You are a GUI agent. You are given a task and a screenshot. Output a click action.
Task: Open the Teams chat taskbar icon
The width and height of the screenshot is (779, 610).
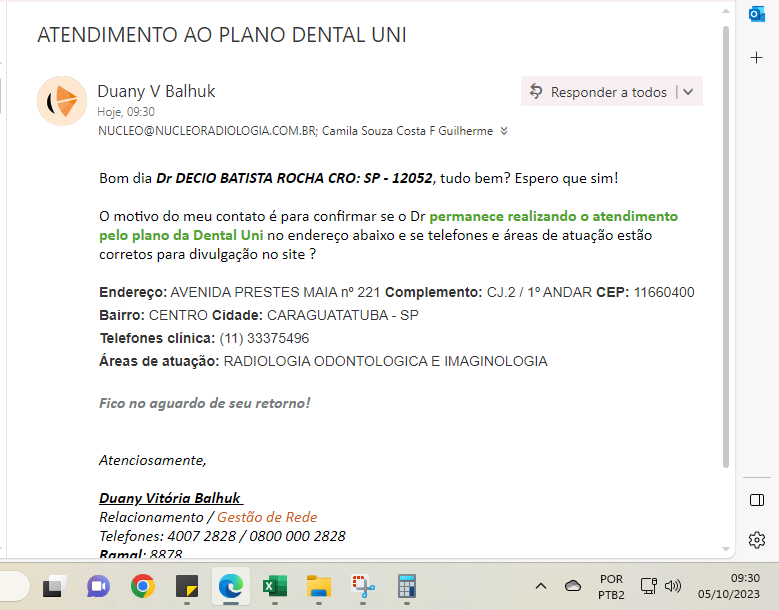click(x=98, y=587)
